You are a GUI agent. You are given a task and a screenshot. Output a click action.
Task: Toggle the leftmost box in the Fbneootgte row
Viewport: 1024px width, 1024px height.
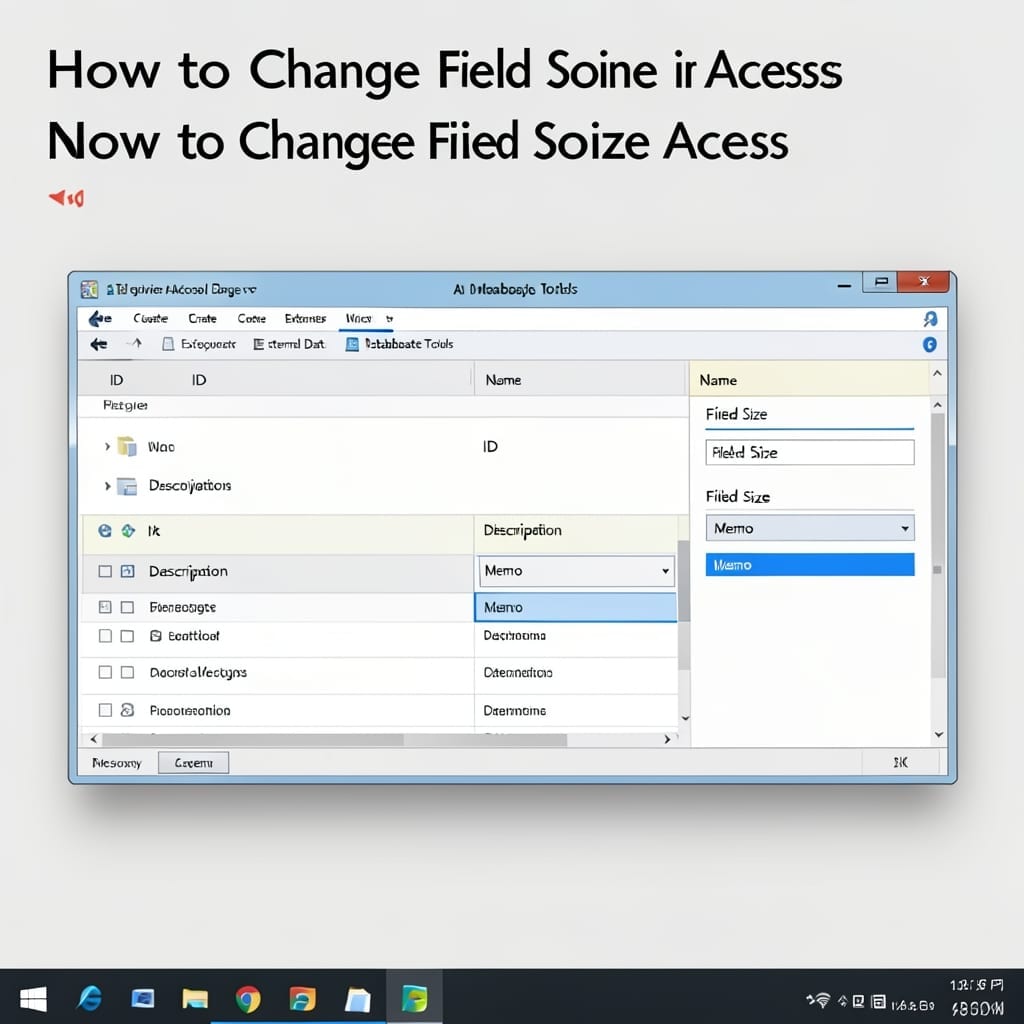pos(104,607)
